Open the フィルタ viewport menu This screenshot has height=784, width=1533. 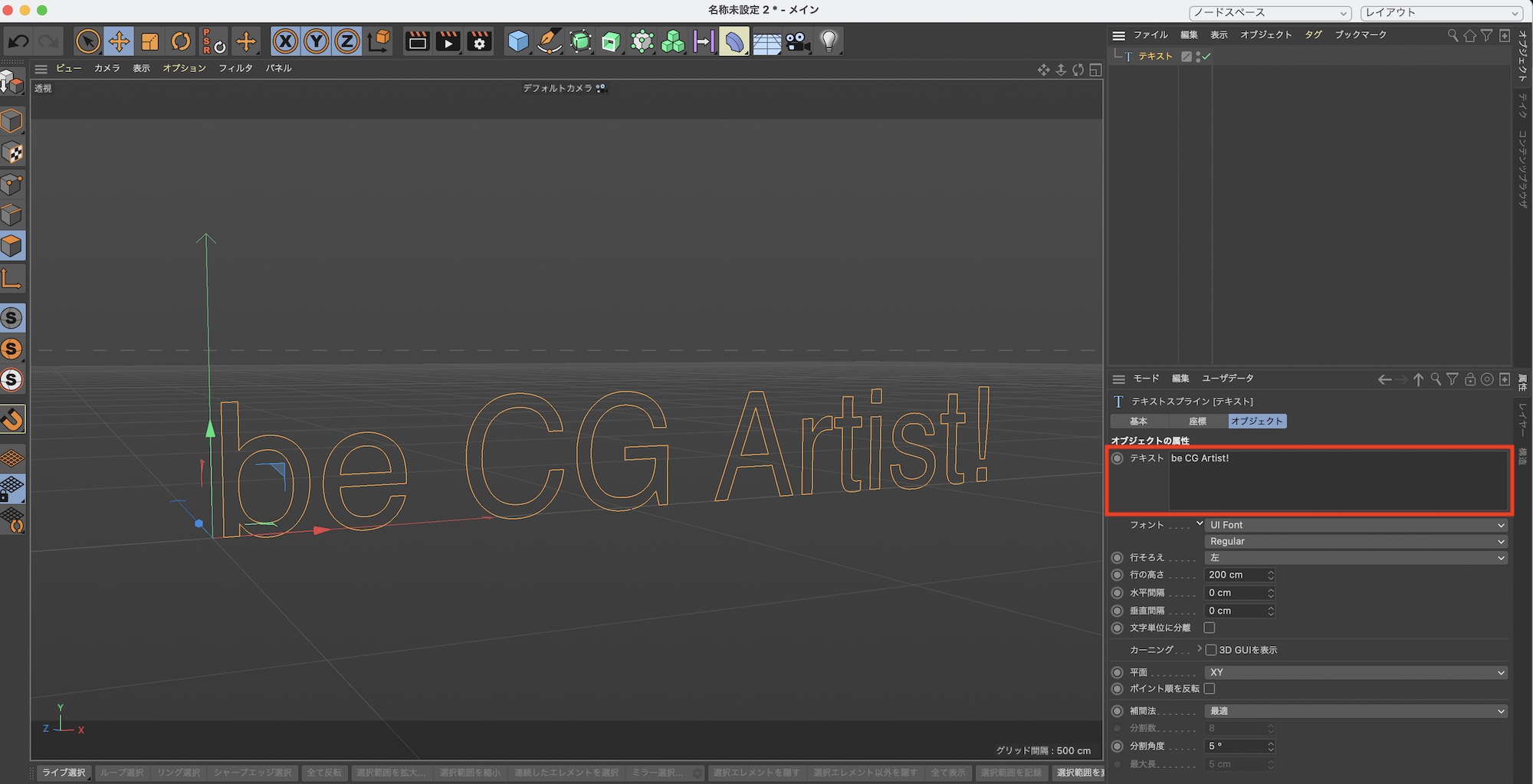[x=235, y=68]
